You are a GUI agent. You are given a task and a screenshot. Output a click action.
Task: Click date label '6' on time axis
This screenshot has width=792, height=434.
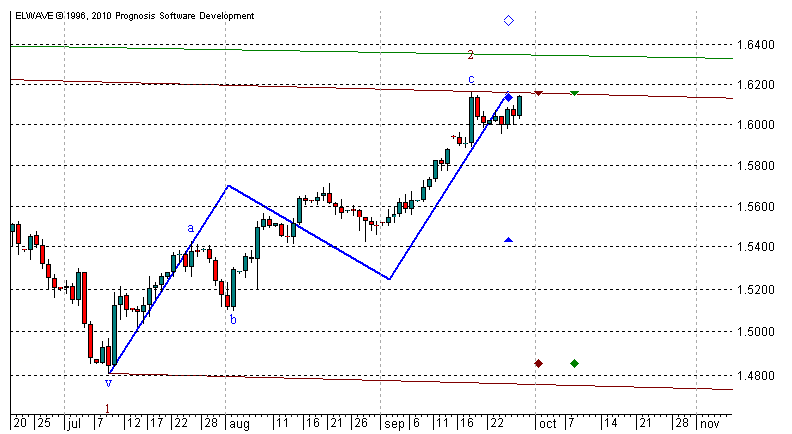[x=417, y=422]
